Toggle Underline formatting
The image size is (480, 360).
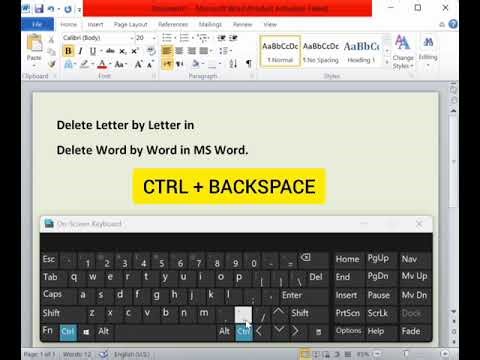(93, 51)
